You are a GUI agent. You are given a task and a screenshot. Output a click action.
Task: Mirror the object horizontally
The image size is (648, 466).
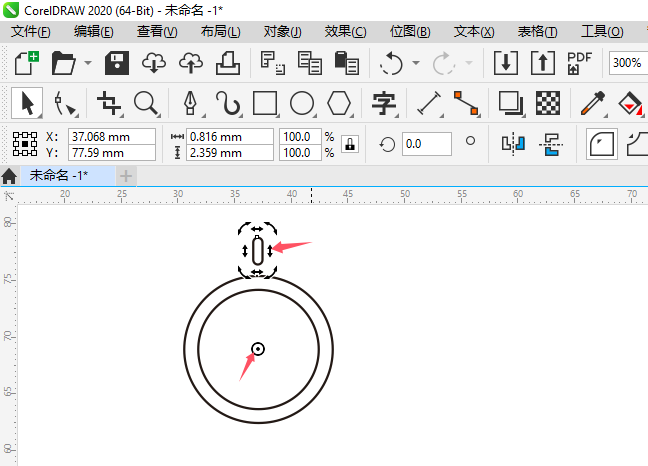(x=513, y=144)
